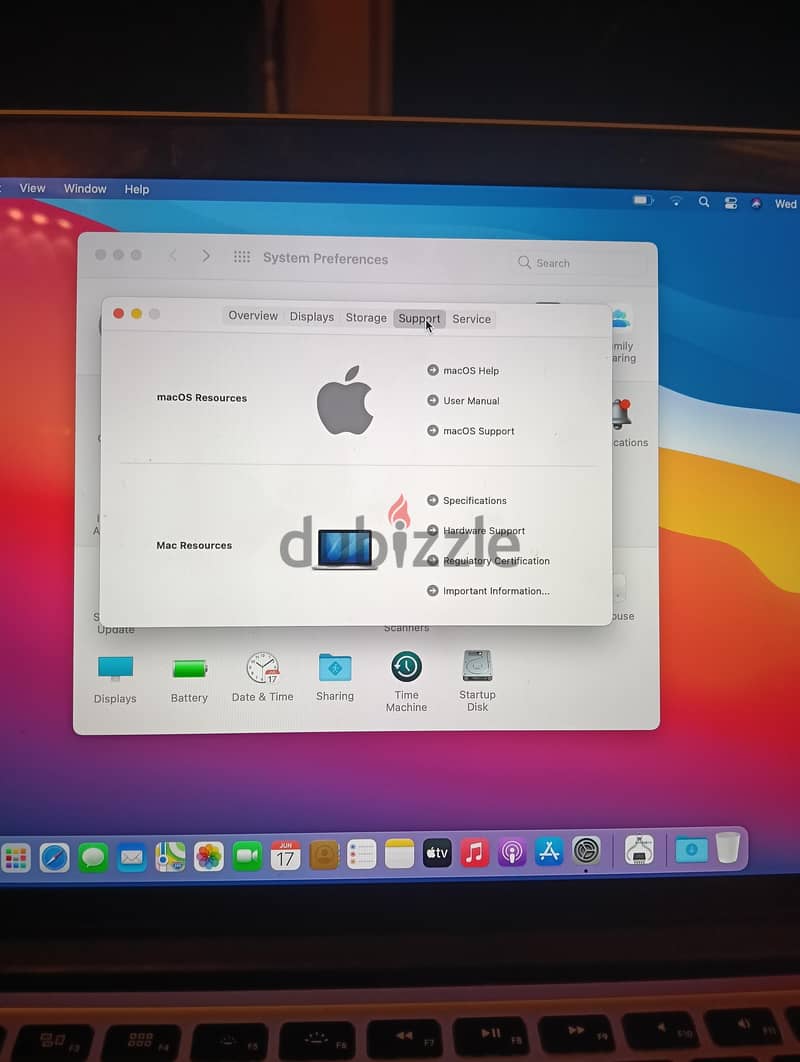
Task: Open Sharing preference pane
Action: tap(335, 677)
